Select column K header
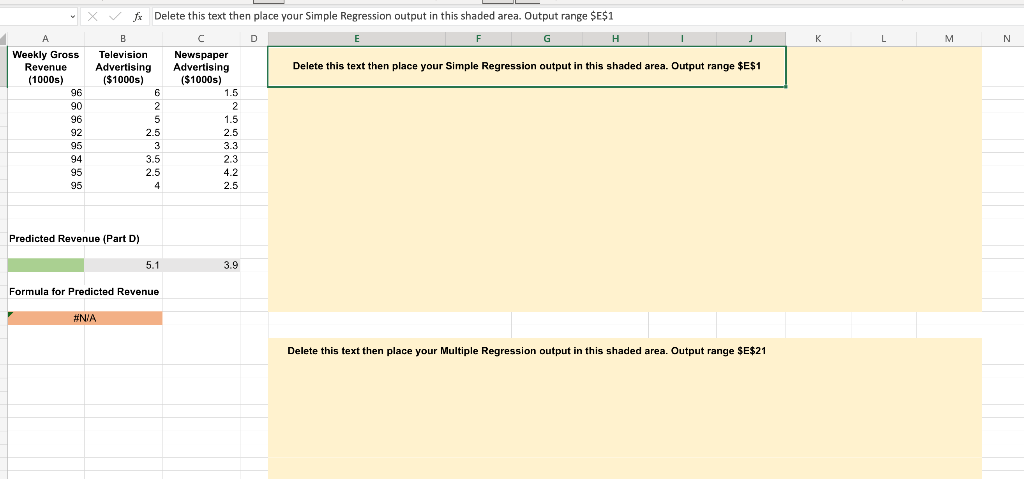 tap(818, 39)
